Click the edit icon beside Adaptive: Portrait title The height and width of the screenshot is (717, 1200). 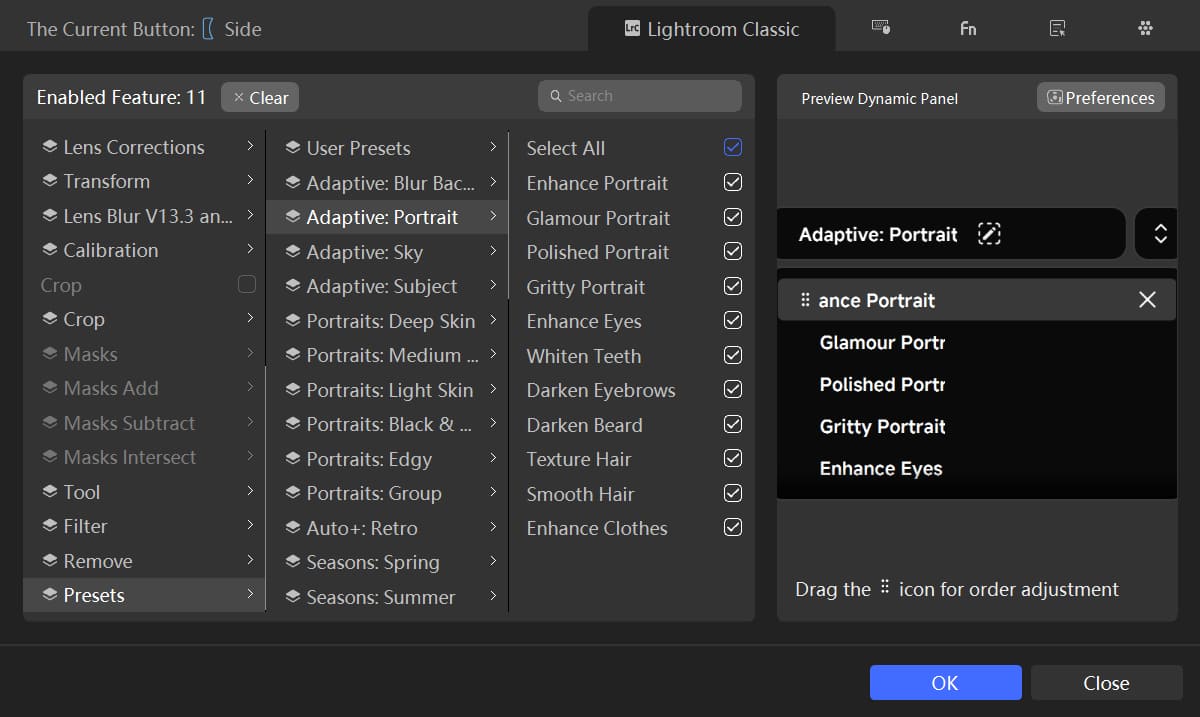pyautogui.click(x=989, y=234)
